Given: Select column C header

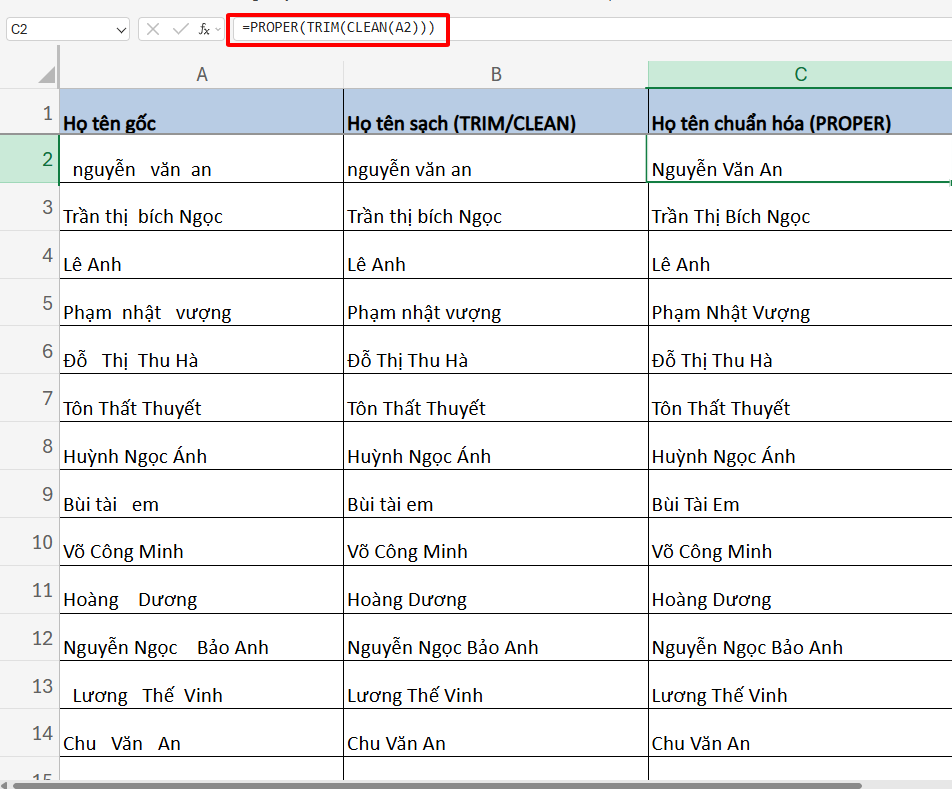Looking at the screenshot, I should (x=800, y=75).
